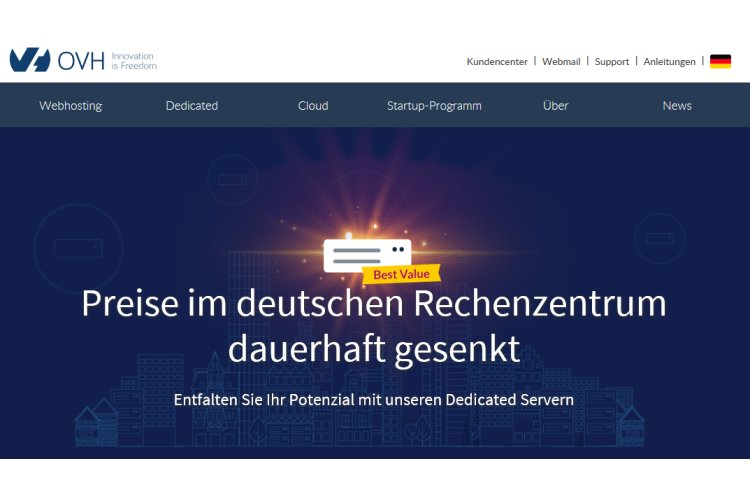Open the Support page link
Screen dimensions: 750x500
[612, 62]
